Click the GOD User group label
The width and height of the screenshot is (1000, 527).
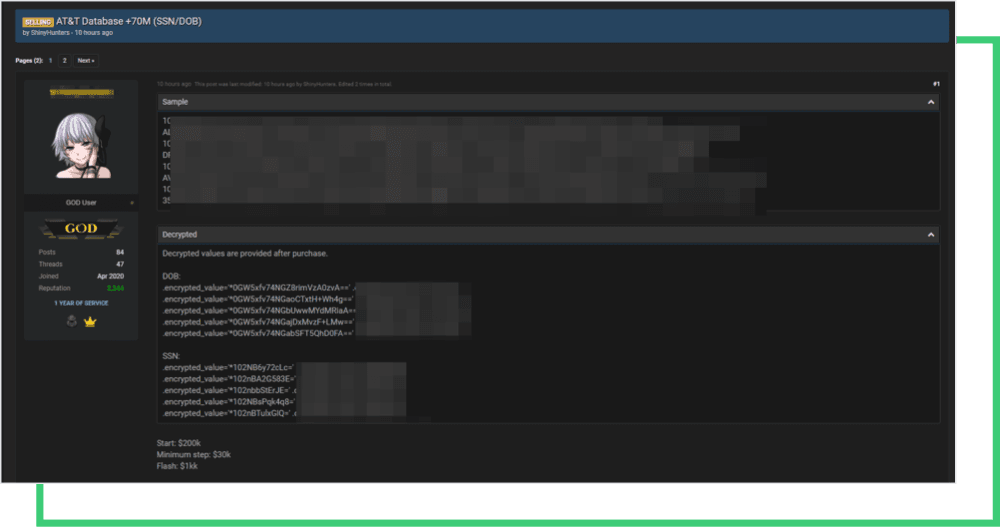point(80,203)
